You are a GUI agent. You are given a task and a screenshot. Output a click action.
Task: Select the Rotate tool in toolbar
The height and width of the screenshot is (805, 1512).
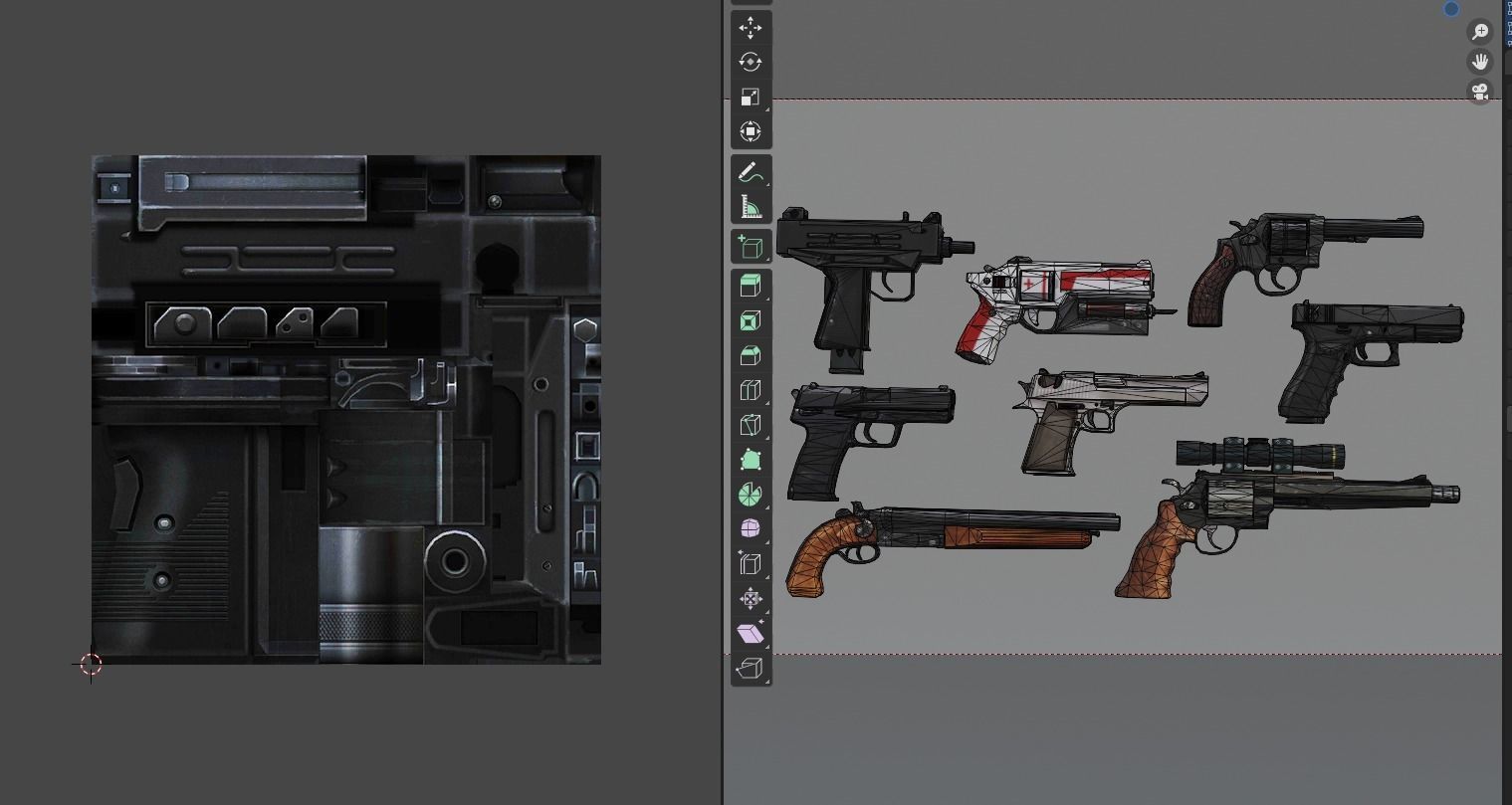pyautogui.click(x=751, y=62)
